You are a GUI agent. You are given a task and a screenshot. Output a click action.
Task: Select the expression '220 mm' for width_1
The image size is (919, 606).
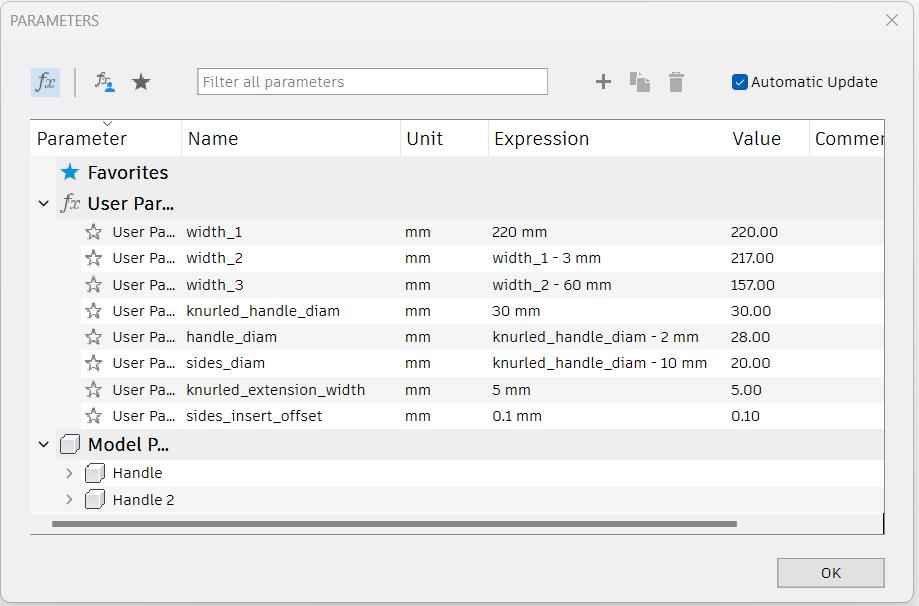point(519,232)
